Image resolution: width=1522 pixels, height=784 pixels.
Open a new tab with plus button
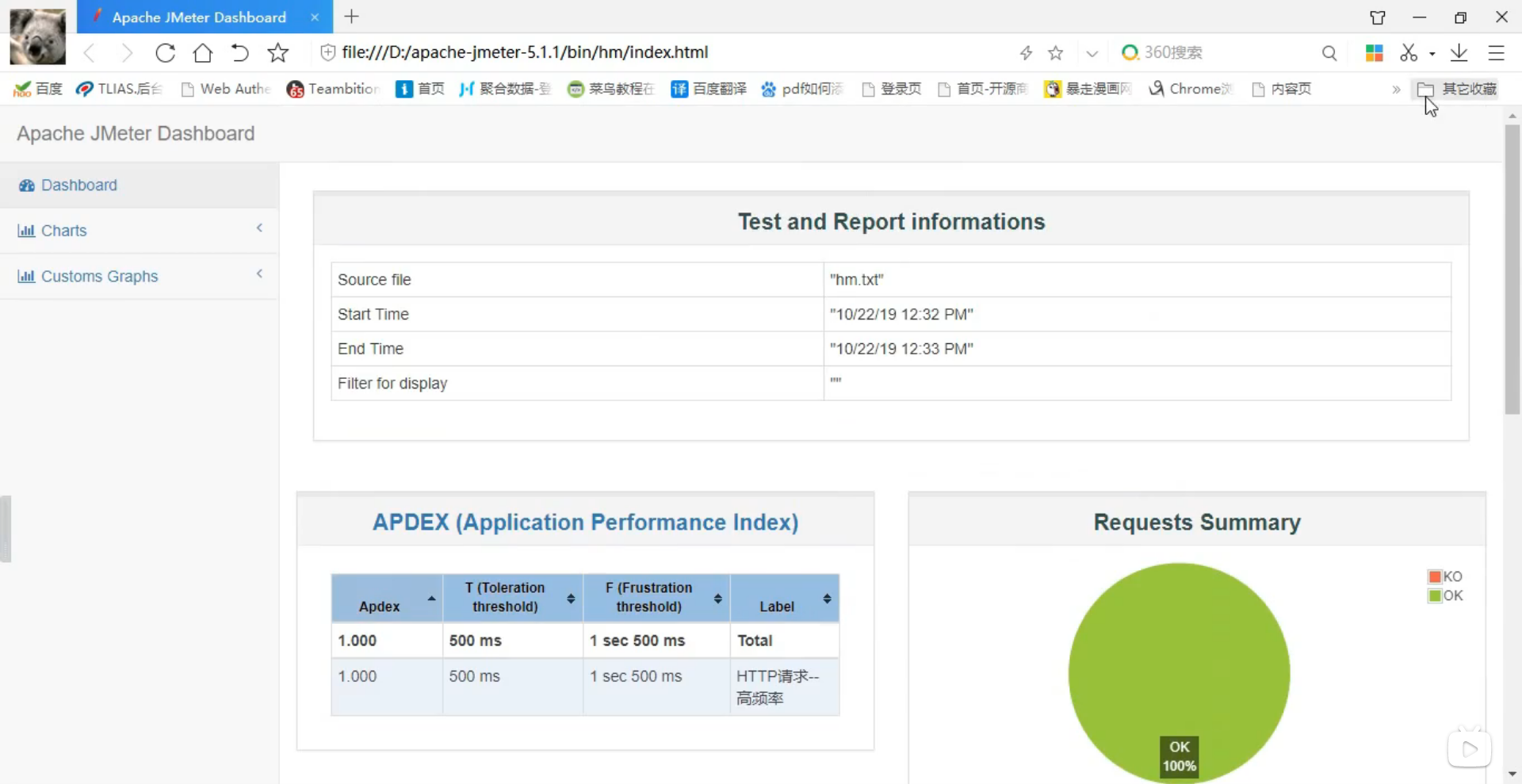[352, 17]
